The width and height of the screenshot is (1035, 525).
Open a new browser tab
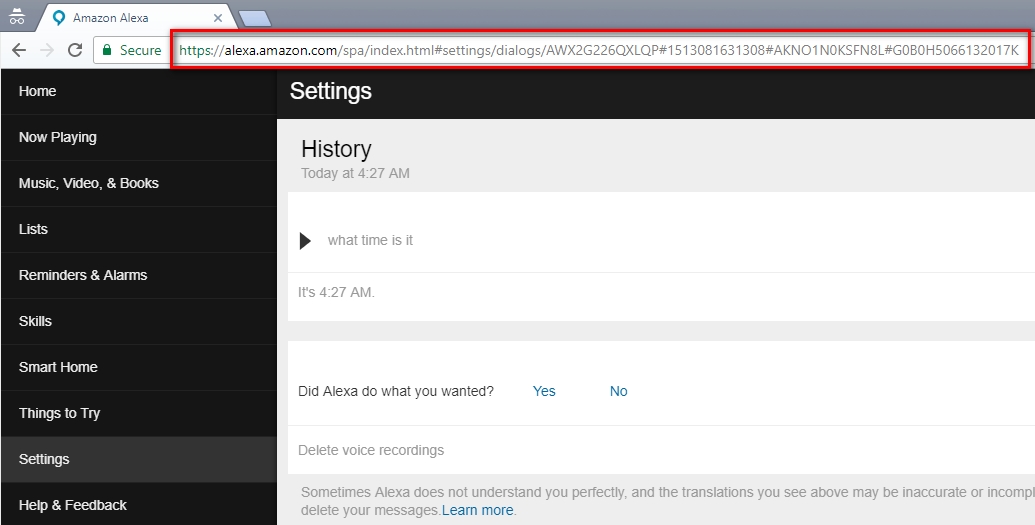pos(254,18)
